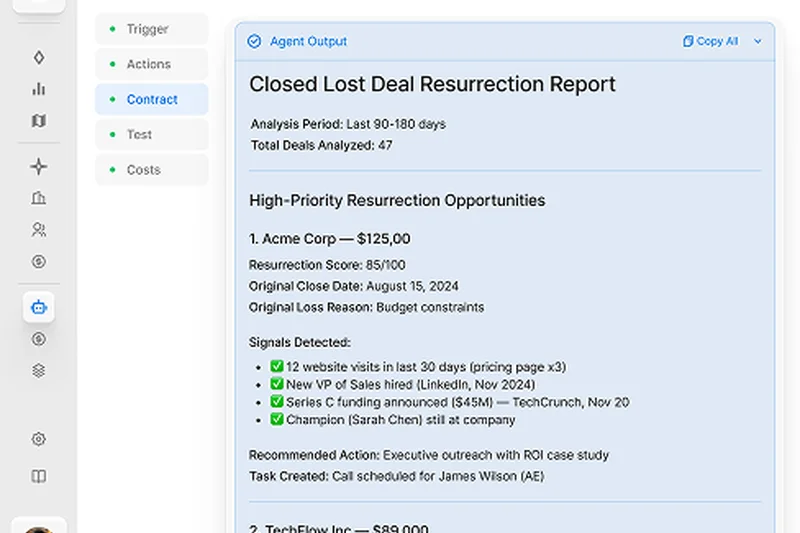Screen dimensions: 800x533
Task: Click the dollar coin icon below robot
Action: (x=39, y=339)
